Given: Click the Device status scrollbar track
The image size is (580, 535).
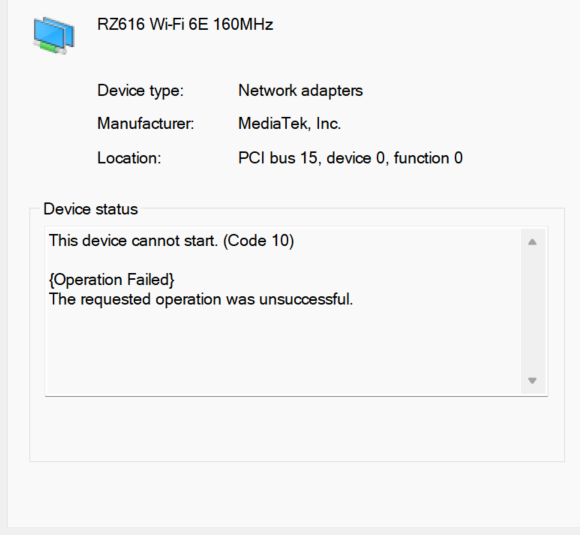Looking at the screenshot, I should click(x=533, y=312).
